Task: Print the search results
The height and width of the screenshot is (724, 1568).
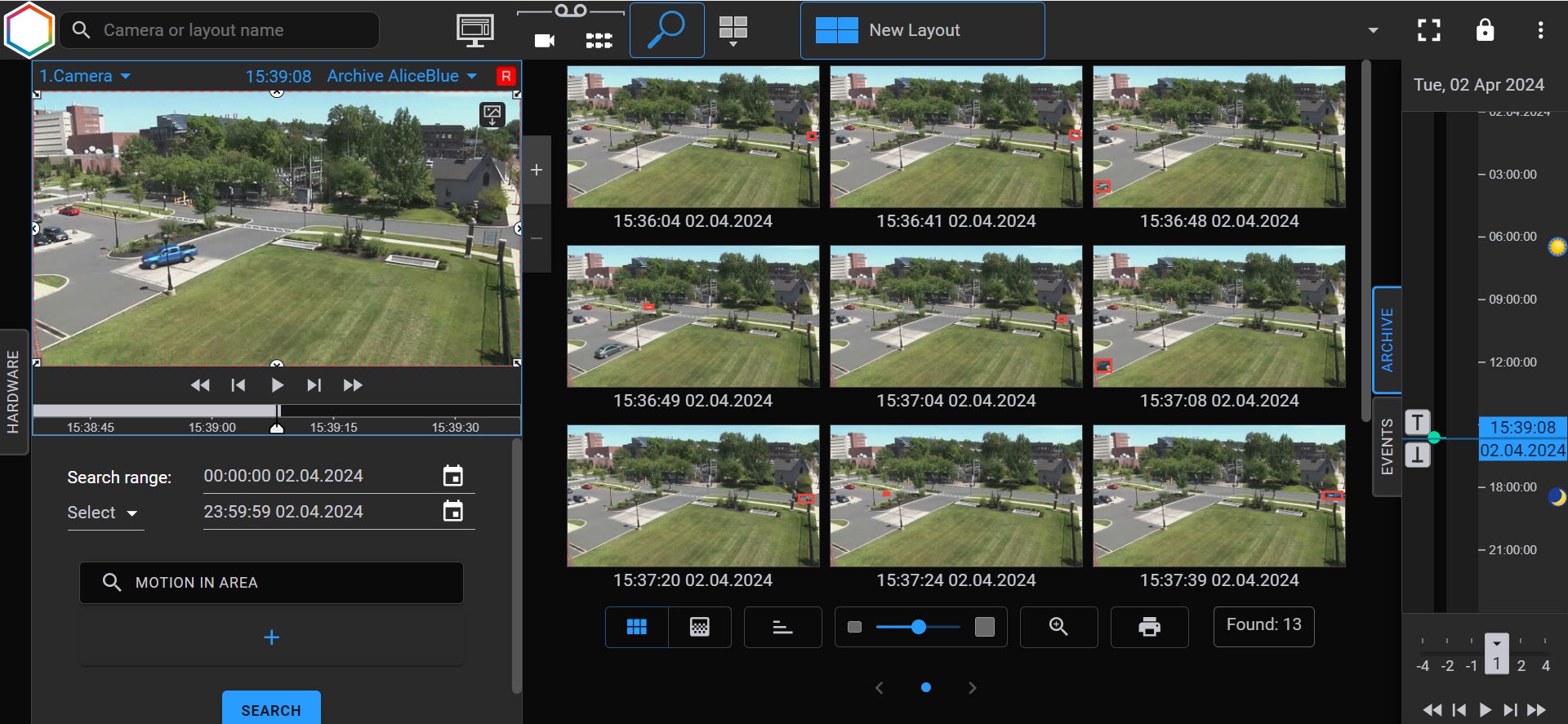Action: point(1149,627)
